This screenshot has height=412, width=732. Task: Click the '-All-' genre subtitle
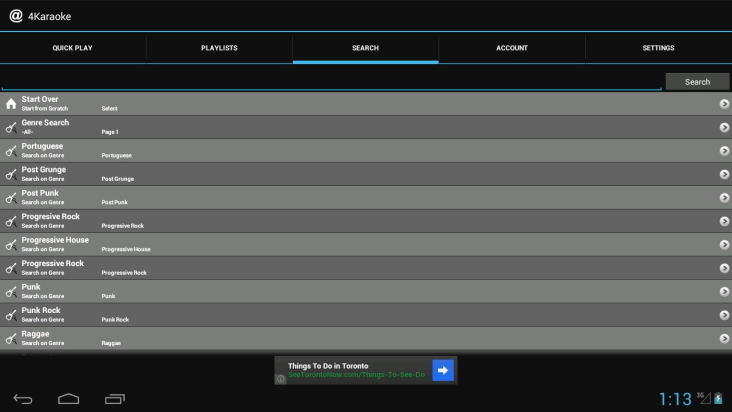tap(28, 132)
